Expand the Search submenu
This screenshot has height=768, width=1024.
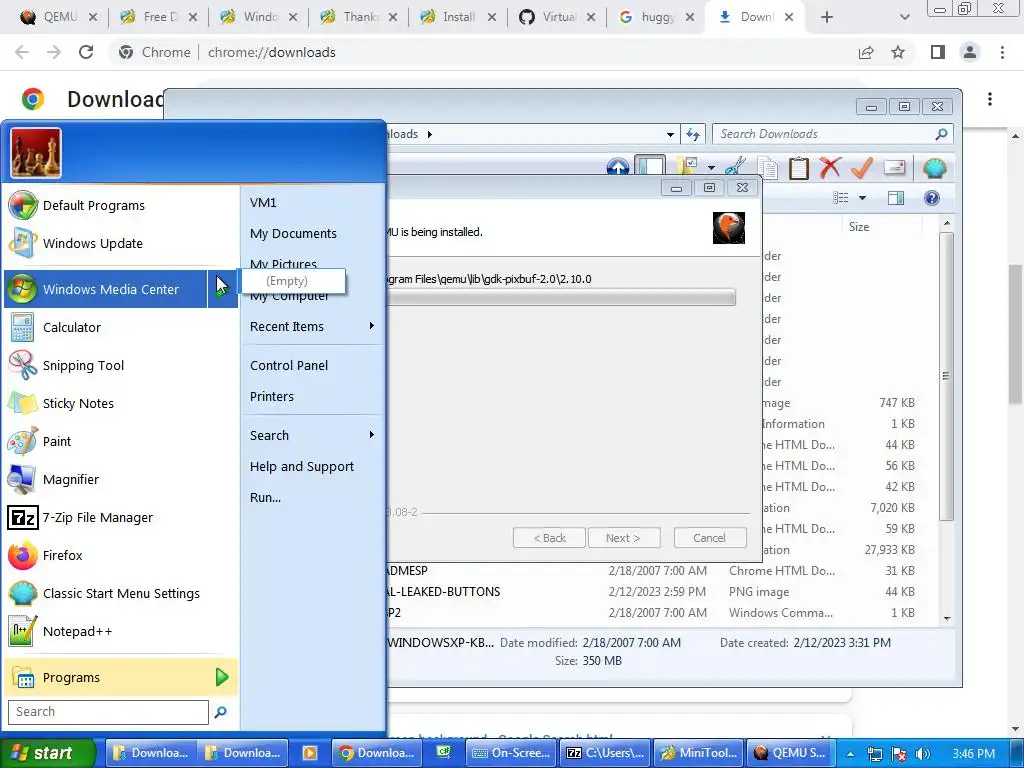pyautogui.click(x=313, y=436)
